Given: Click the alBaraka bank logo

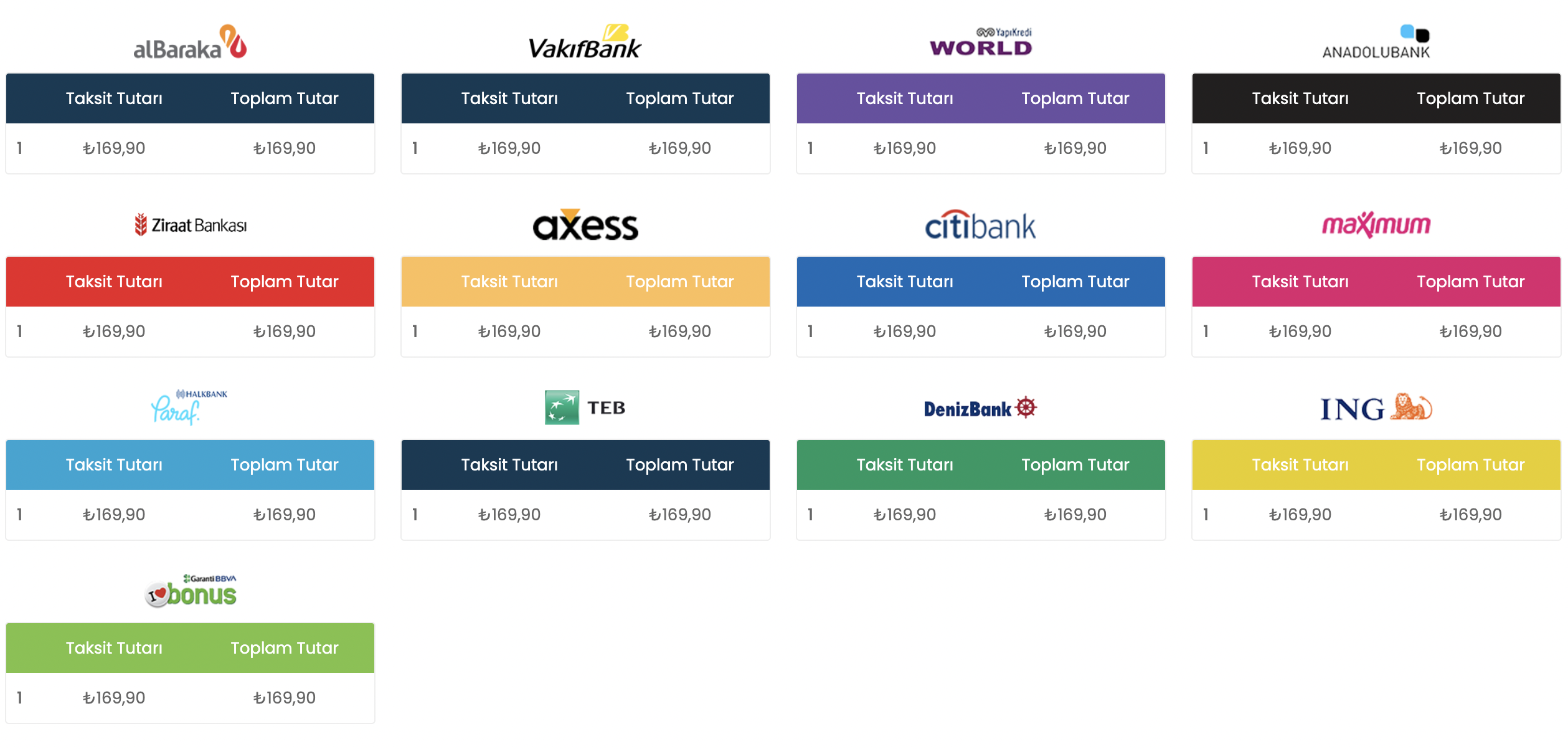Looking at the screenshot, I should [x=190, y=42].
